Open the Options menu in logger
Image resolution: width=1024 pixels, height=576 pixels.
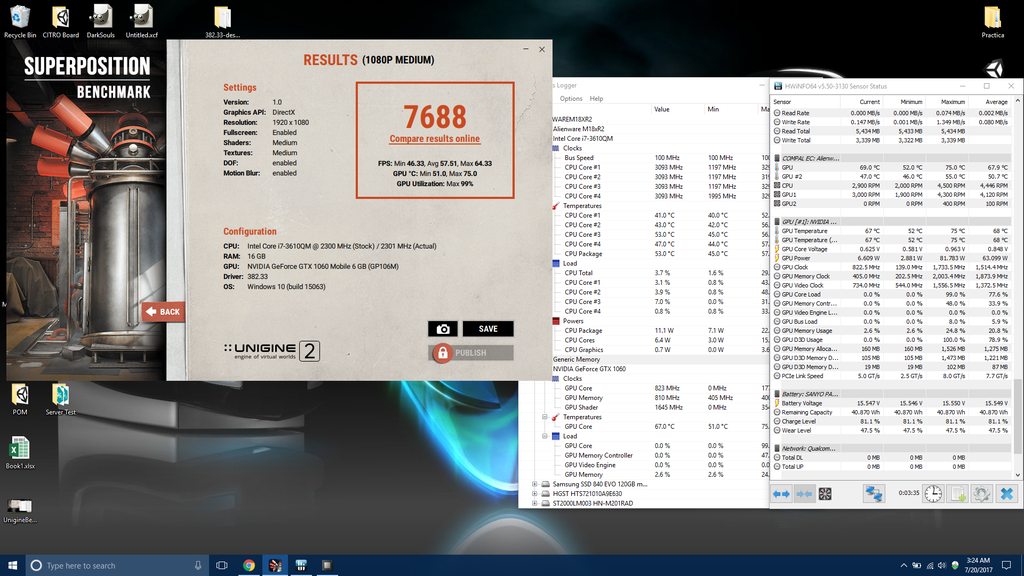(x=570, y=99)
